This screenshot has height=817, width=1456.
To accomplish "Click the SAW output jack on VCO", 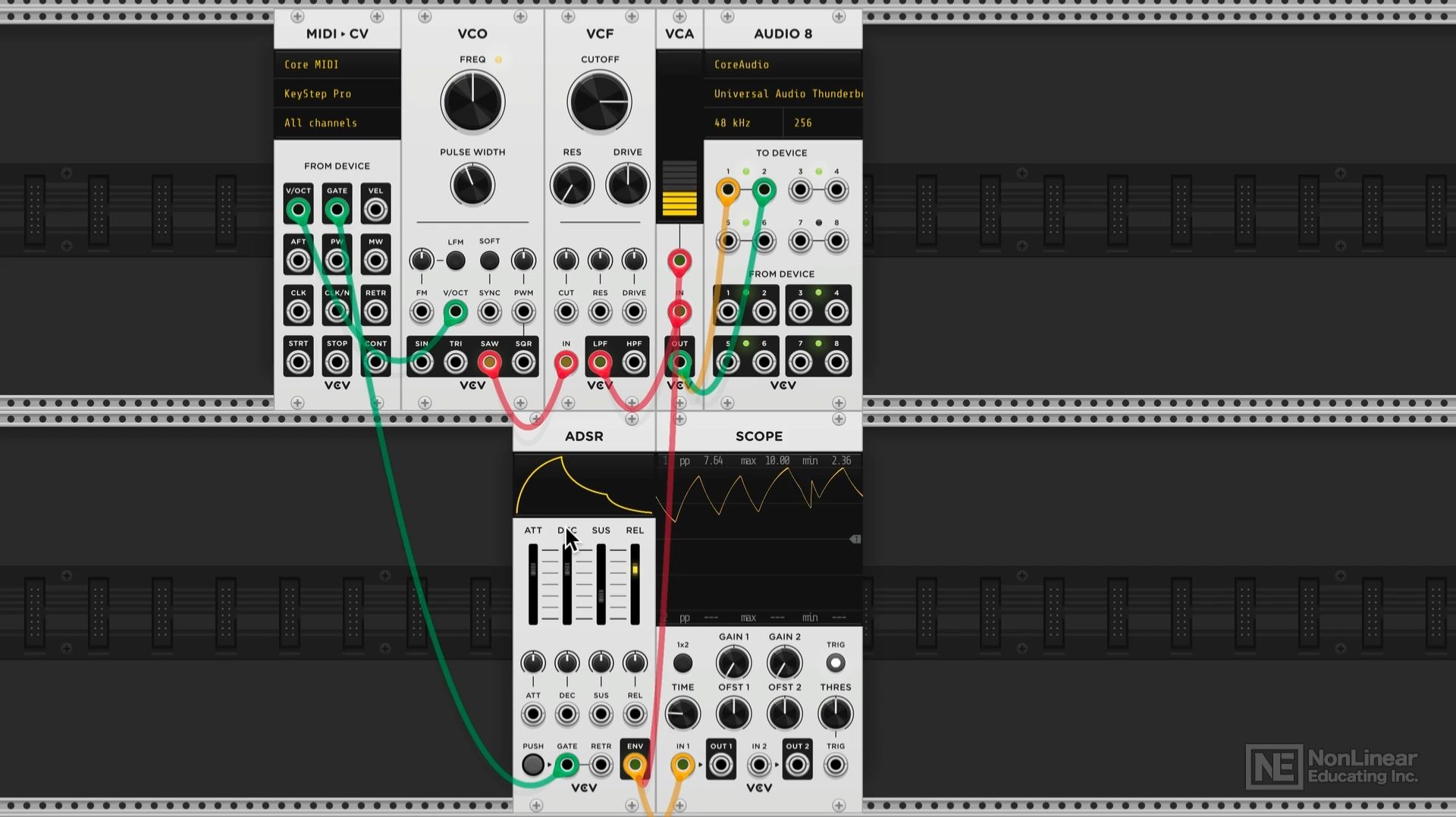I will pyautogui.click(x=489, y=362).
